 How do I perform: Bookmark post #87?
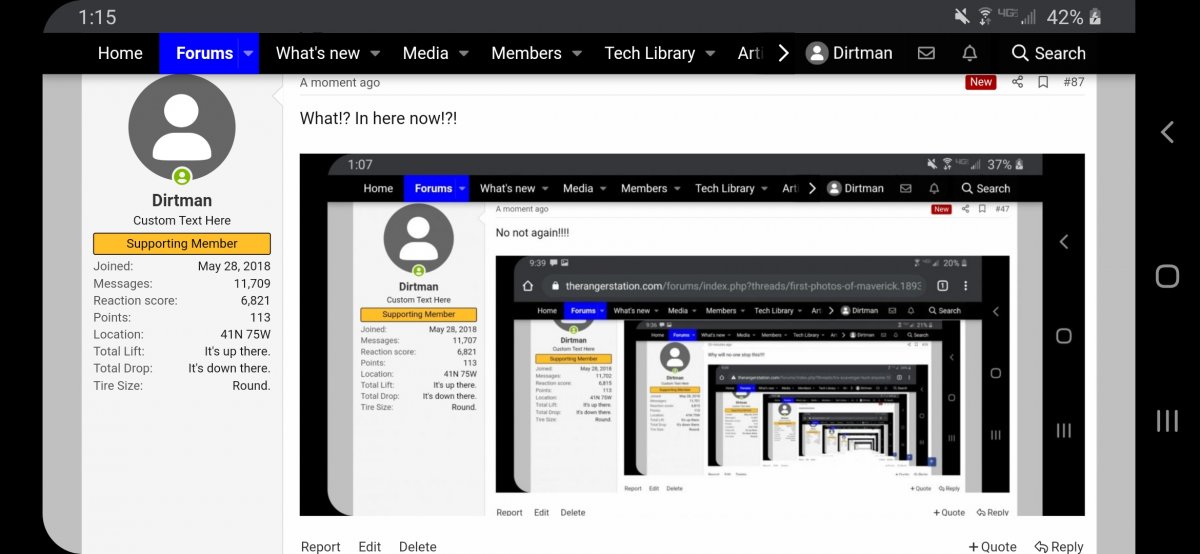tap(1043, 82)
